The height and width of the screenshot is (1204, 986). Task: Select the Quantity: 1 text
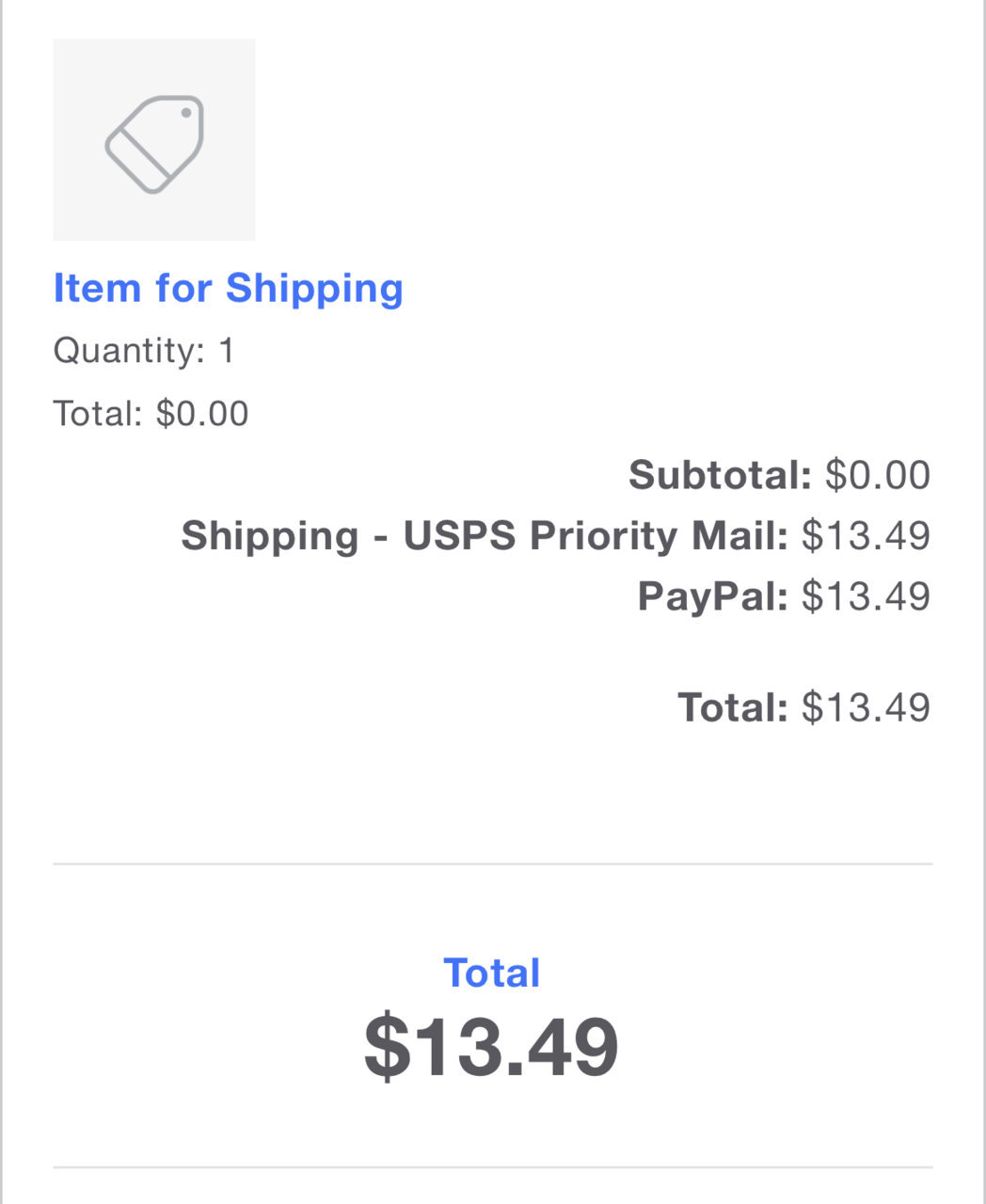pos(144,351)
